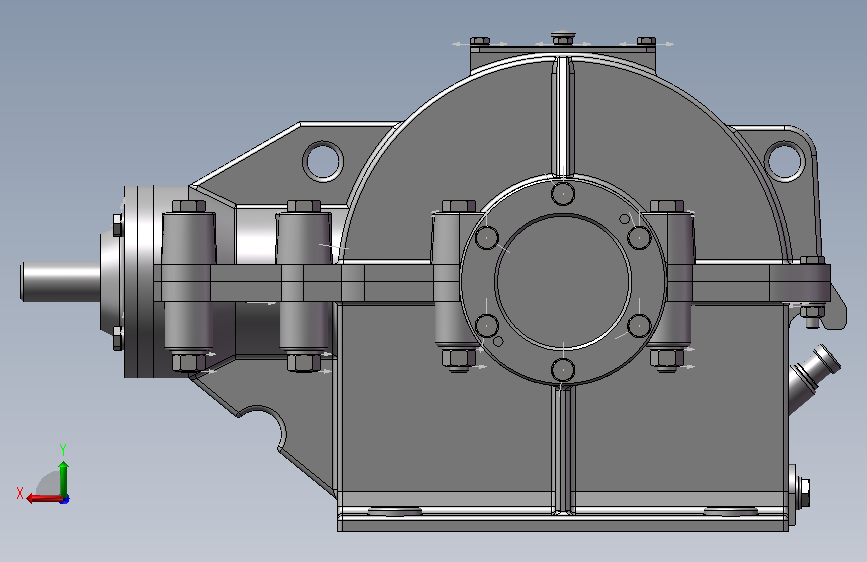Select the input shaft protruding on the left
The width and height of the screenshot is (867, 562).
click(60, 281)
